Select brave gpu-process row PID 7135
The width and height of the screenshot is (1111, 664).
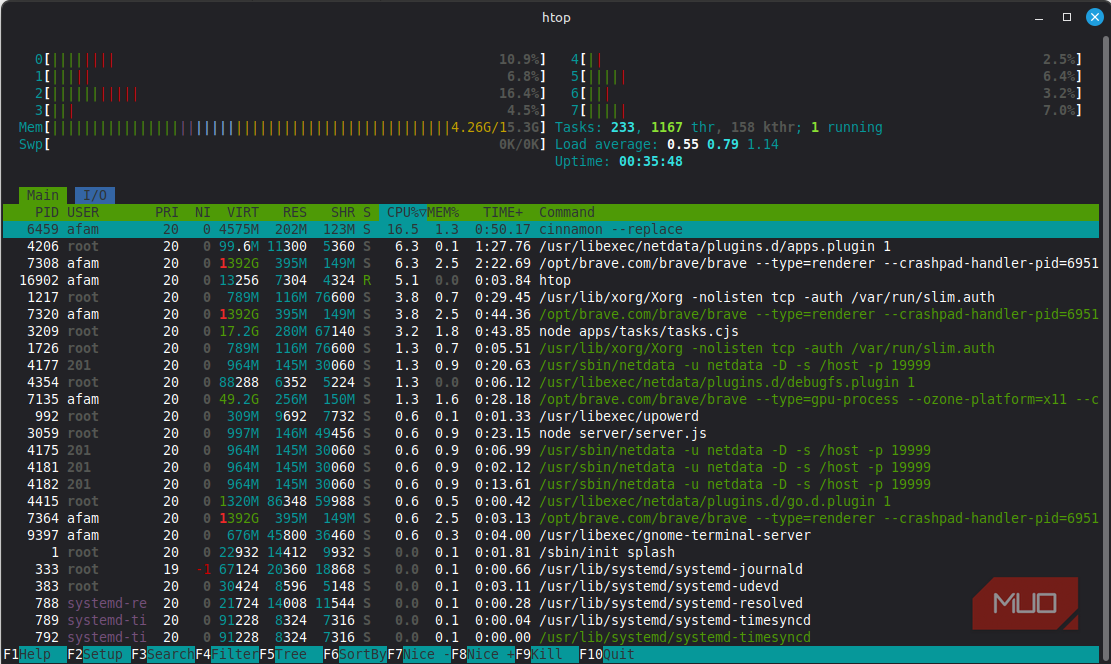[551, 399]
